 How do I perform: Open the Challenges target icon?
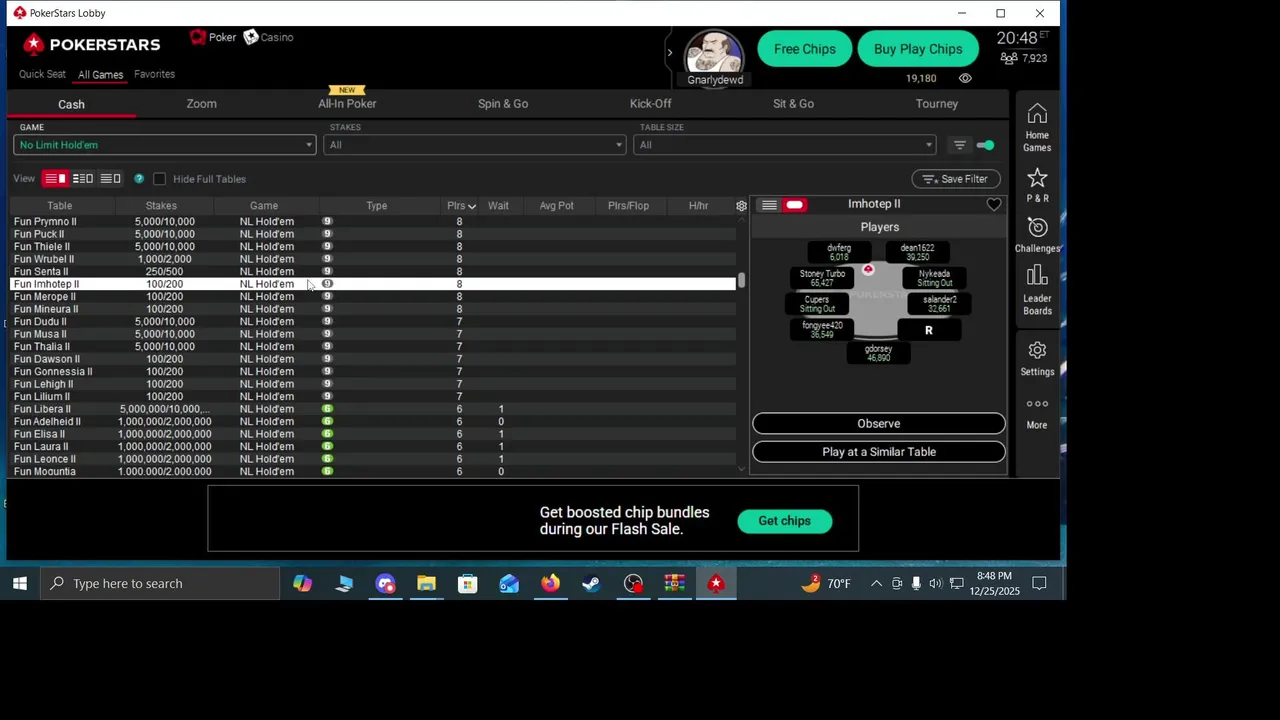click(x=1037, y=235)
